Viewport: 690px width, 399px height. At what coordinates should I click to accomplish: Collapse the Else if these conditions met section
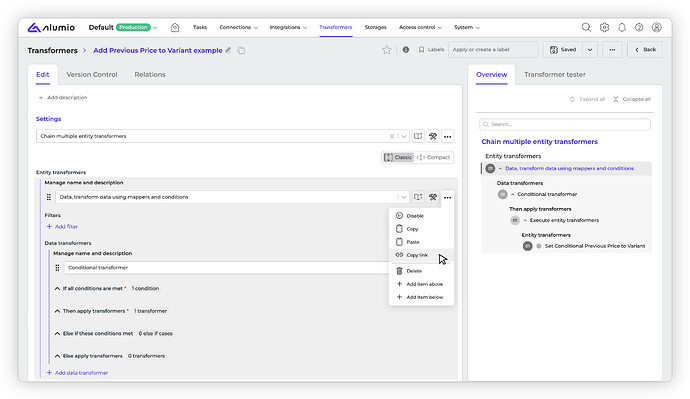pyautogui.click(x=57, y=333)
